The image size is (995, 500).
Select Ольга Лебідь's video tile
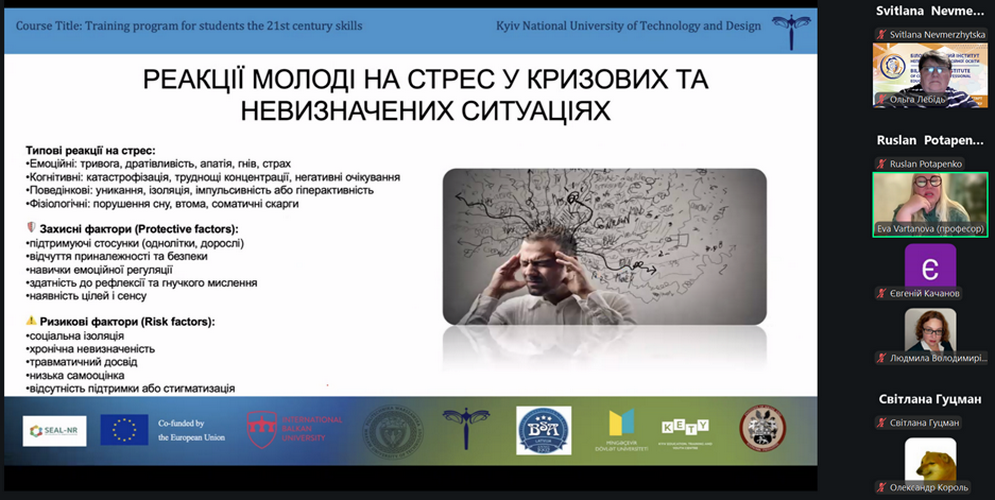click(930, 75)
